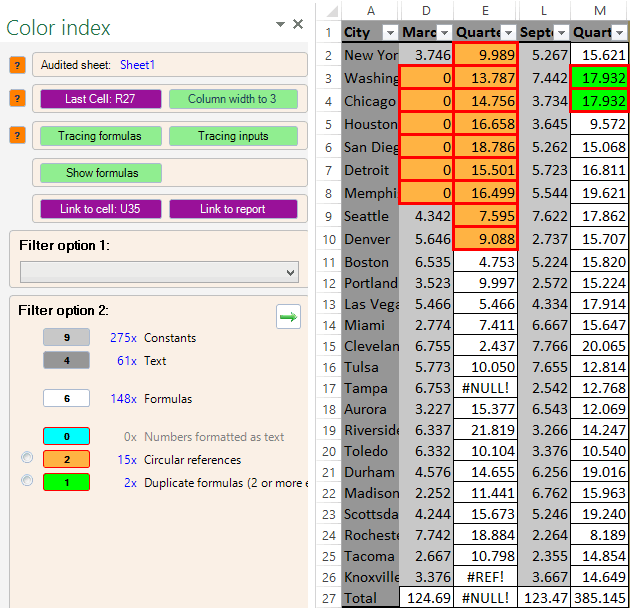The width and height of the screenshot is (630, 608).
Task: Click the 20.065 cell in Cleveland row
Action: pyautogui.click(x=599, y=346)
